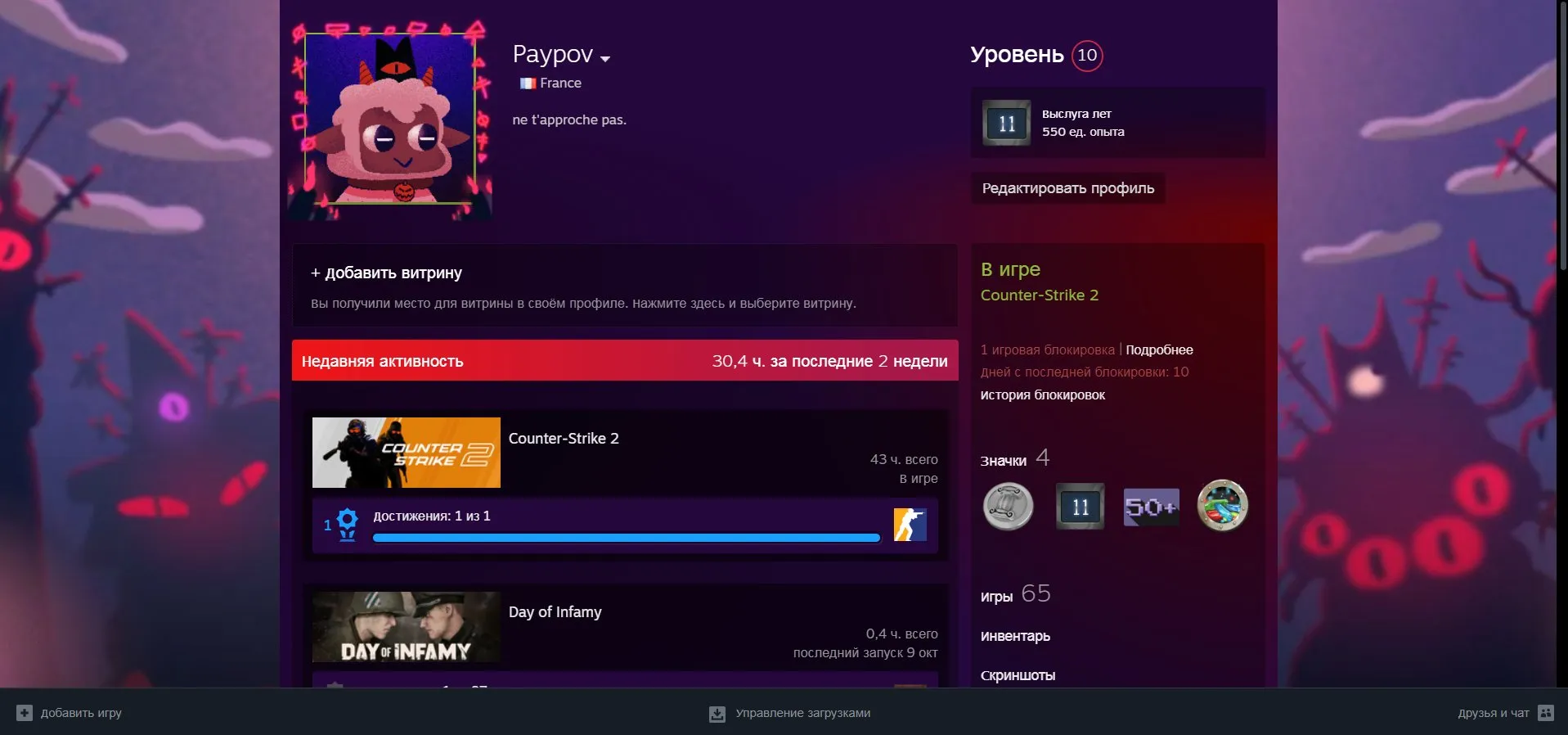Open the Day of Infamy game banner
1568x735 pixels.
(x=407, y=627)
